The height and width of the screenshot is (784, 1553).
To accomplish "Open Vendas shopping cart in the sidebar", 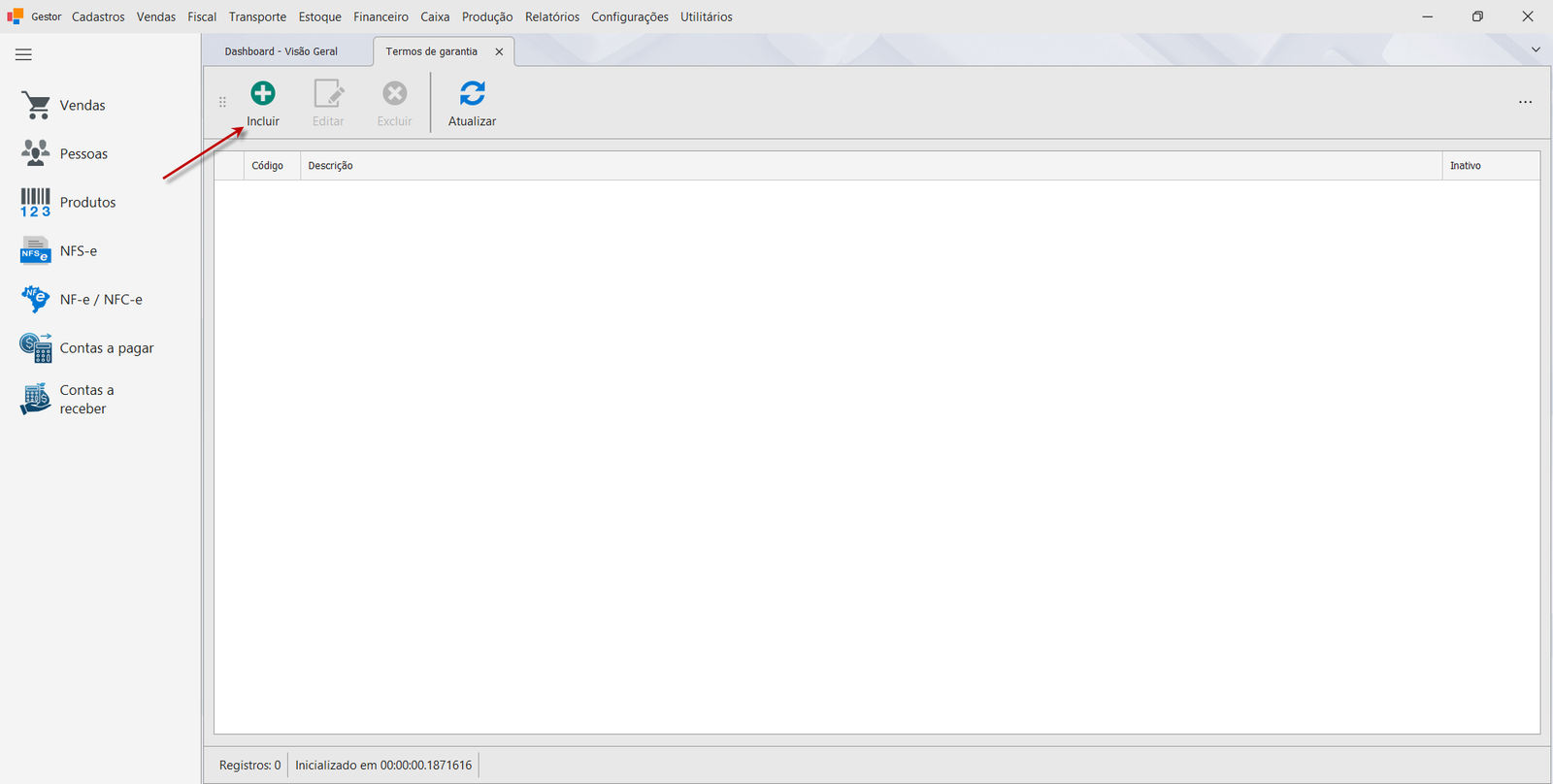I will coord(36,105).
